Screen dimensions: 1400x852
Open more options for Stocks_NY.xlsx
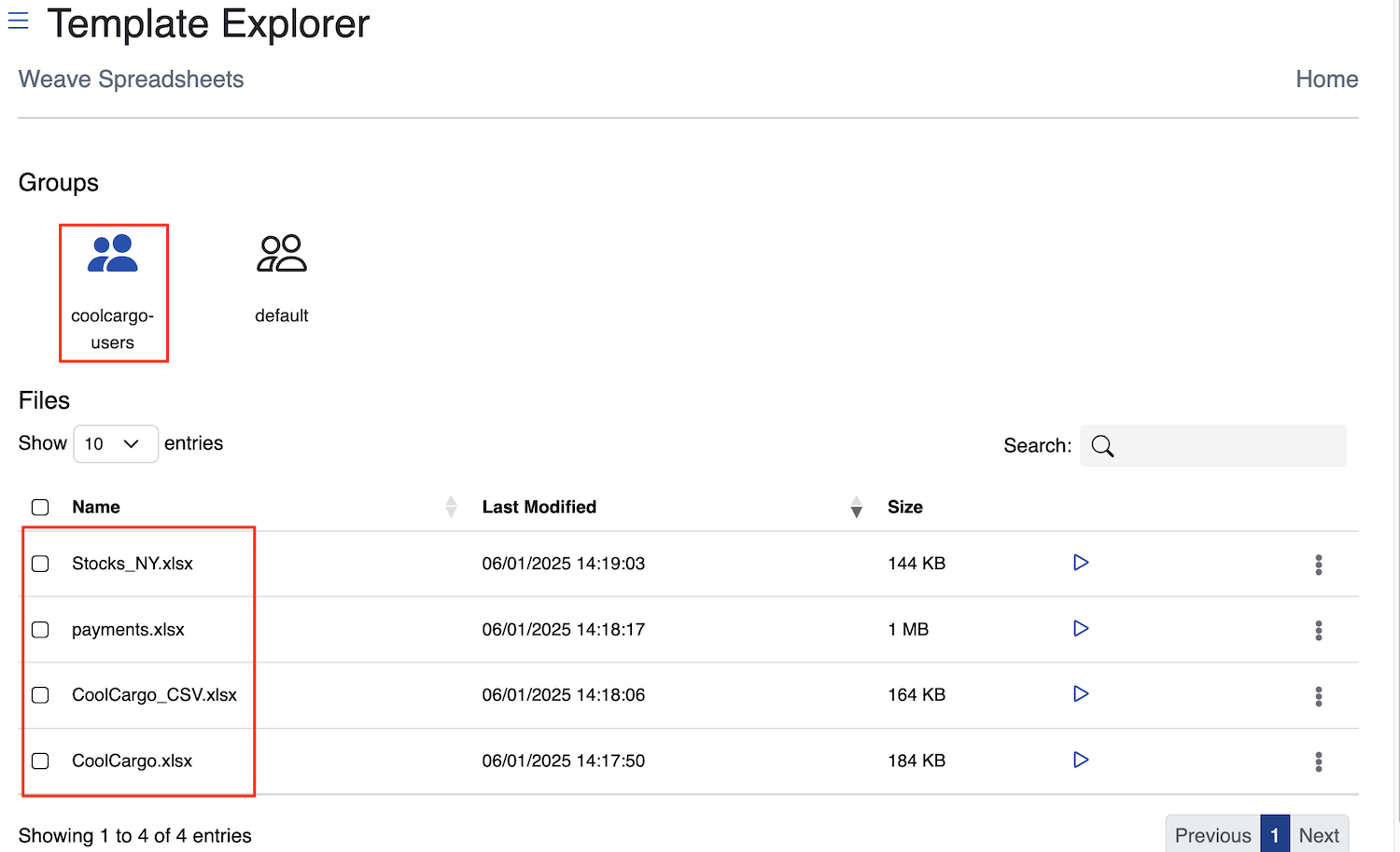pos(1318,565)
